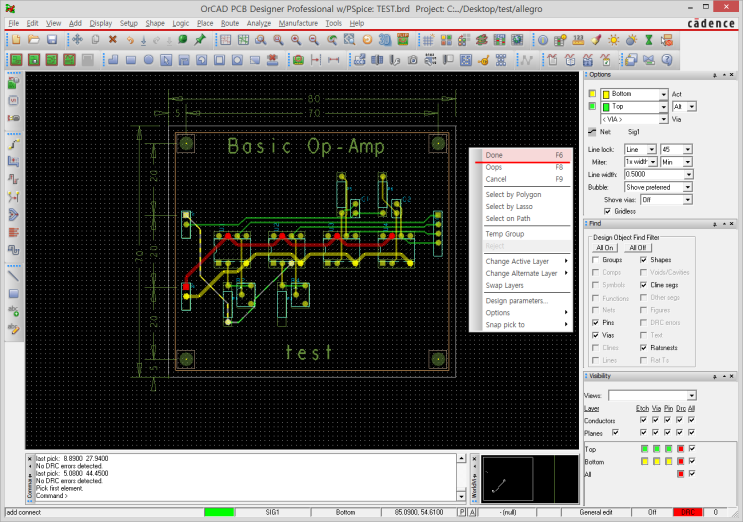Enable the Gridless checkbox

pos(608,211)
